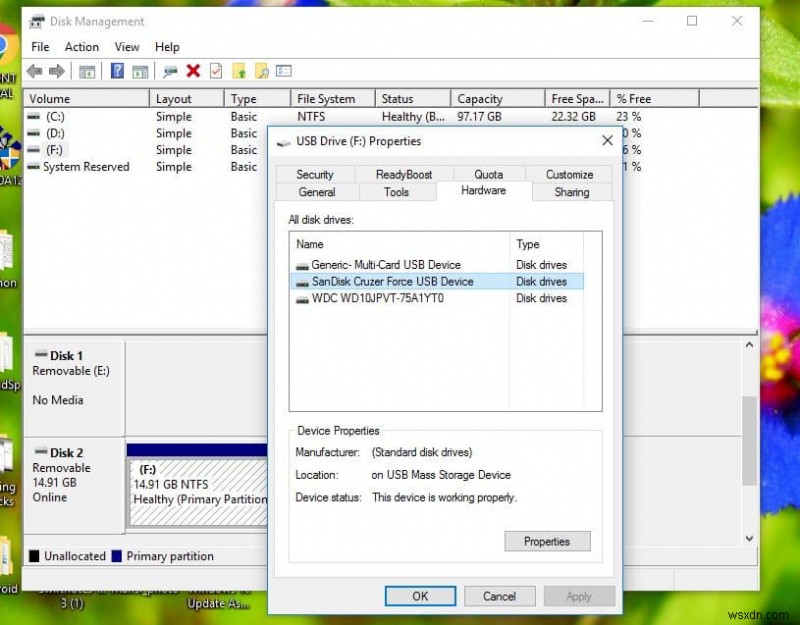Dismiss the dialog using Cancel
The width and height of the screenshot is (800, 625).
[x=499, y=595]
